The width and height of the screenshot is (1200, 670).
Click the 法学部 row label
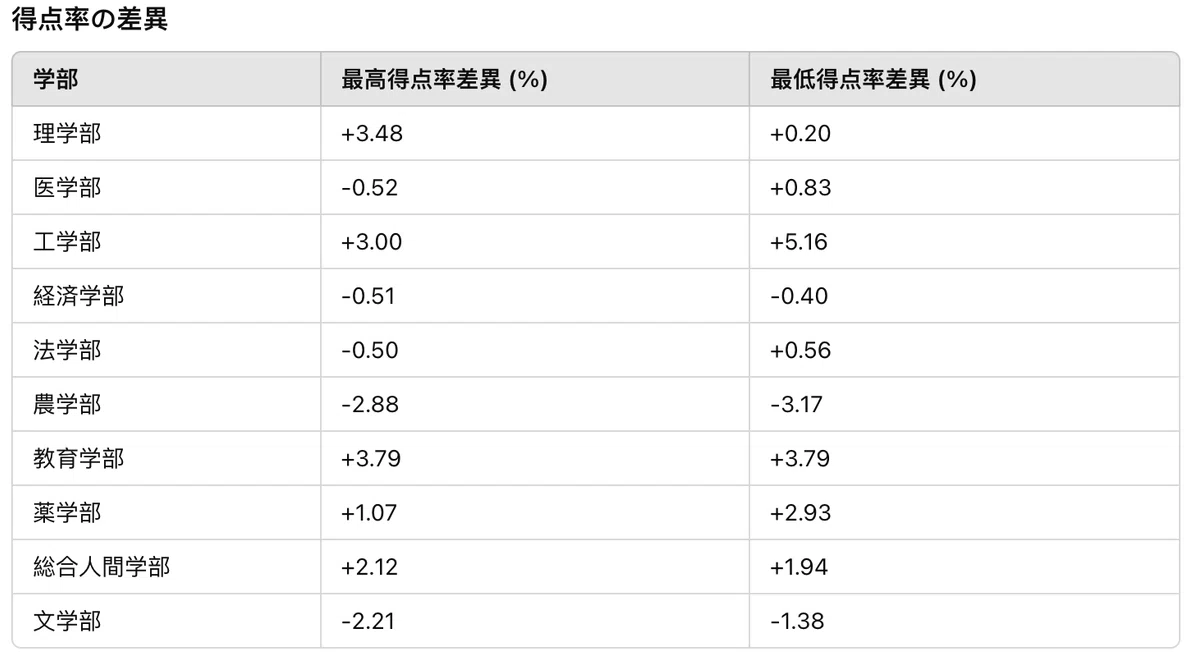[x=67, y=350]
